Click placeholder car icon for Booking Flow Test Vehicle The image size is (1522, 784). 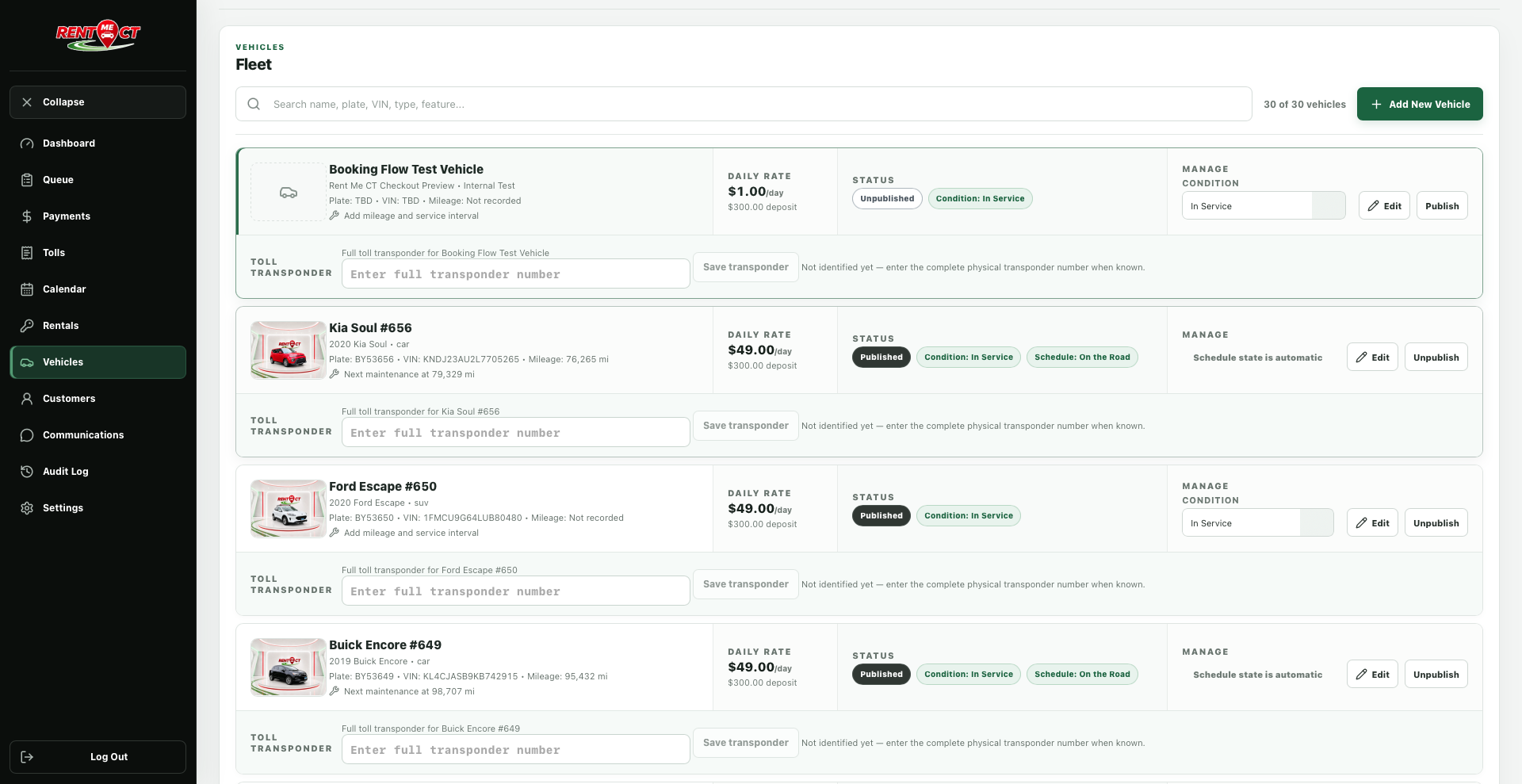click(289, 193)
